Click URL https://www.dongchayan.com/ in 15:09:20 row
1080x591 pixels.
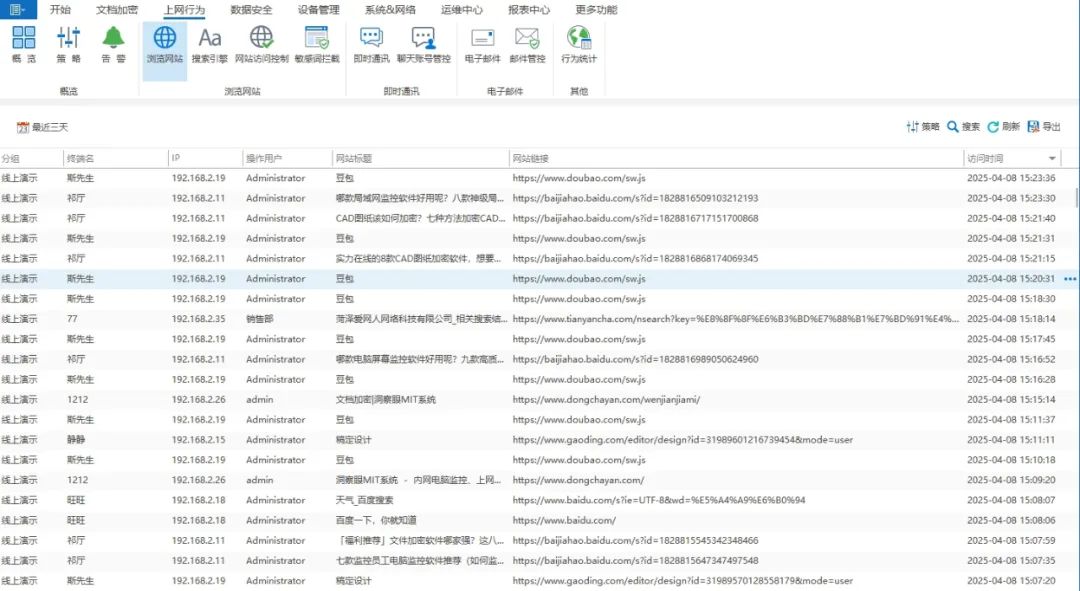[579, 480]
